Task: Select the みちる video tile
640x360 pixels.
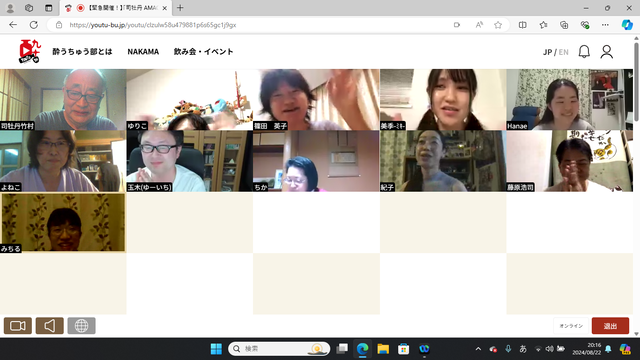Action: tap(63, 223)
